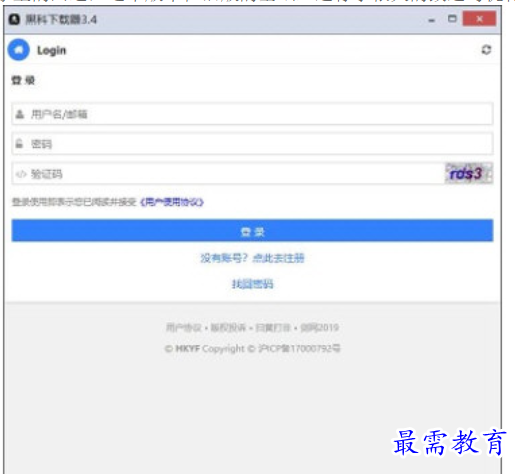Submit with the blue 登录 button
Image resolution: width=515 pixels, height=474 pixels.
[252, 231]
